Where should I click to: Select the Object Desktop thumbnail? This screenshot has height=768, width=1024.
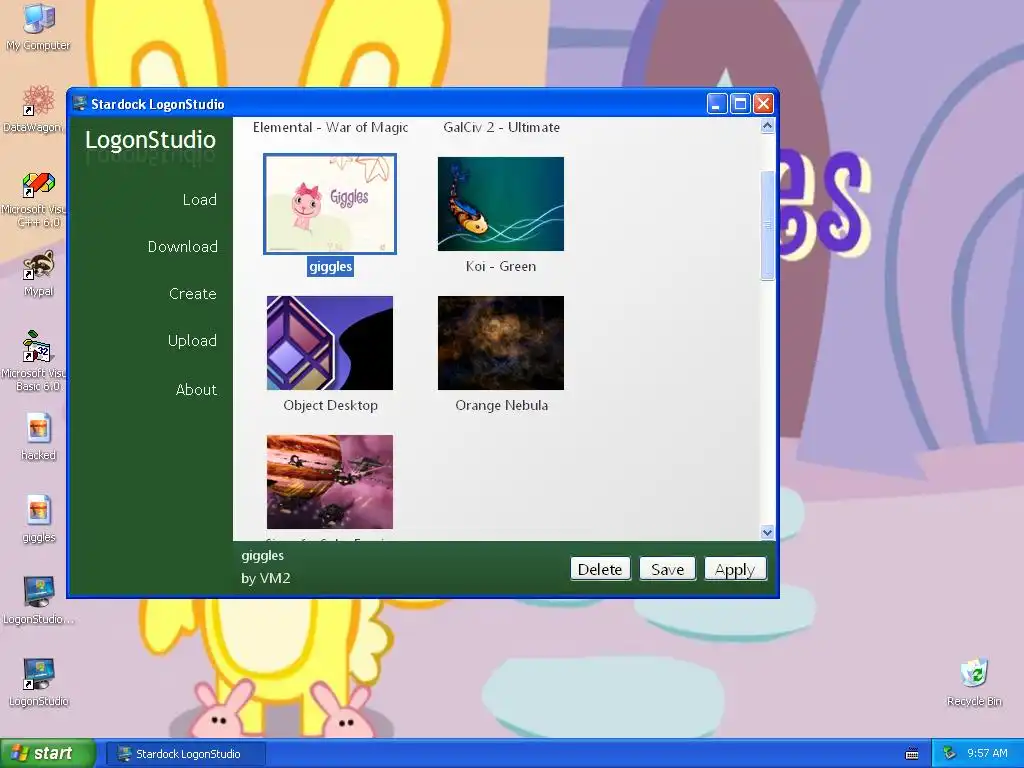330,343
